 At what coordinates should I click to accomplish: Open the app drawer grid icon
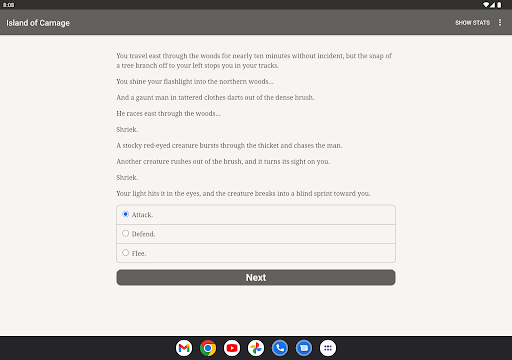[x=328, y=348]
